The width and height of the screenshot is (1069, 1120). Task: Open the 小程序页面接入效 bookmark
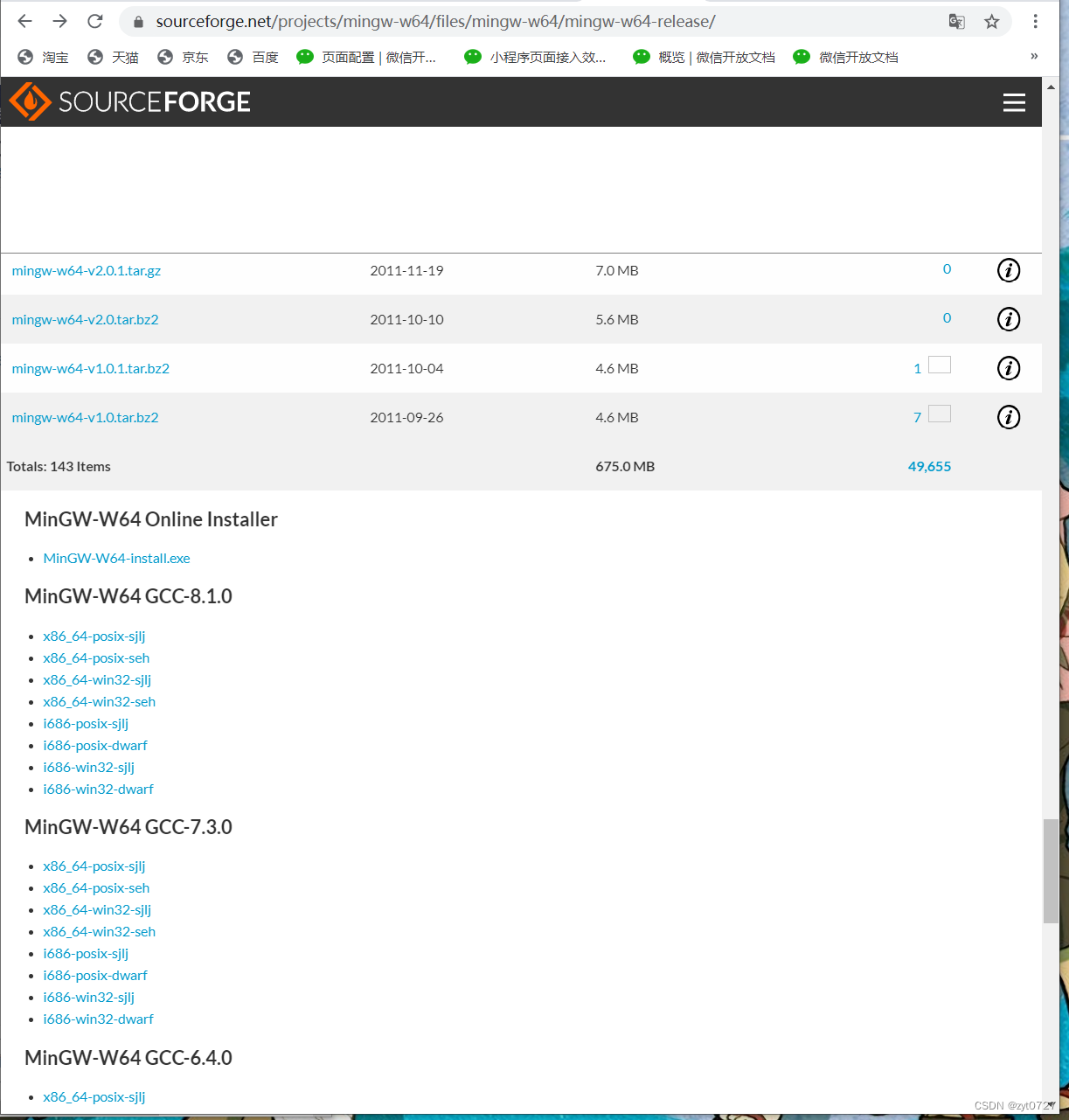[535, 57]
